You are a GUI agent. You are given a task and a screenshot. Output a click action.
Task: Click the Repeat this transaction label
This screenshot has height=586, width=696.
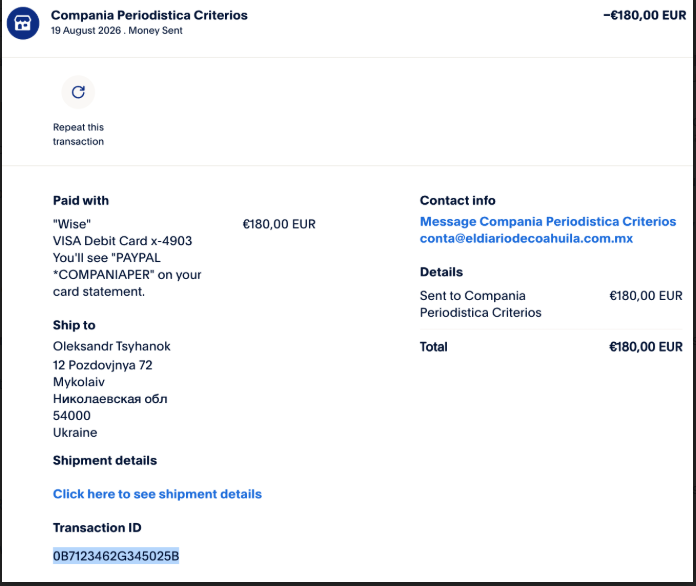78,134
